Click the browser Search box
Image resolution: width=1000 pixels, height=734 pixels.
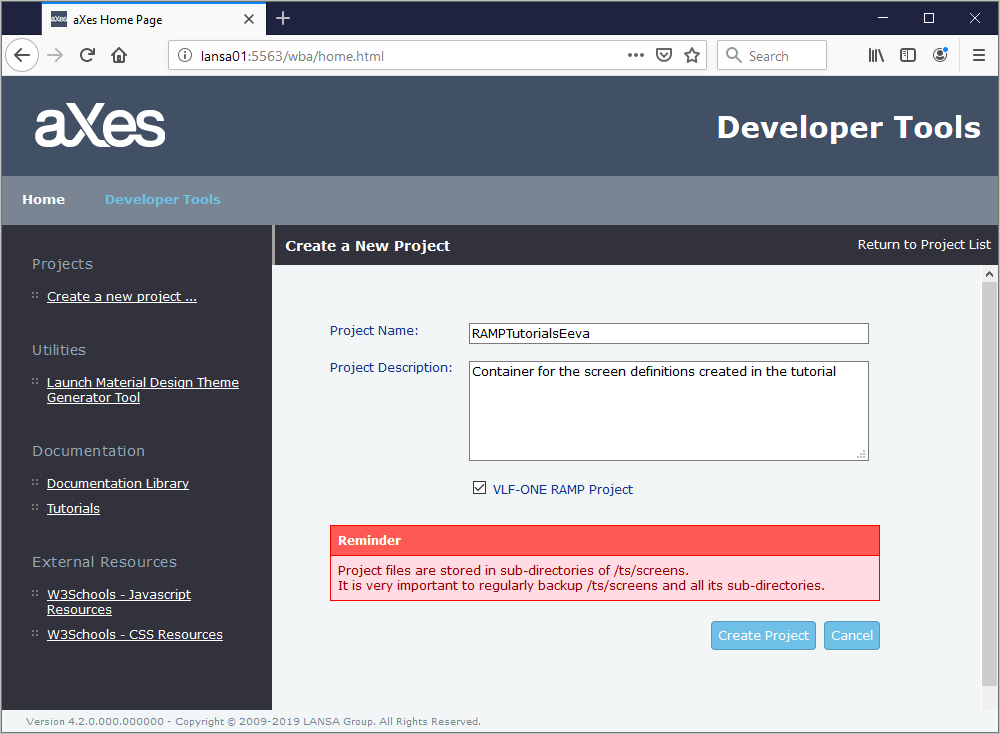[x=772, y=55]
